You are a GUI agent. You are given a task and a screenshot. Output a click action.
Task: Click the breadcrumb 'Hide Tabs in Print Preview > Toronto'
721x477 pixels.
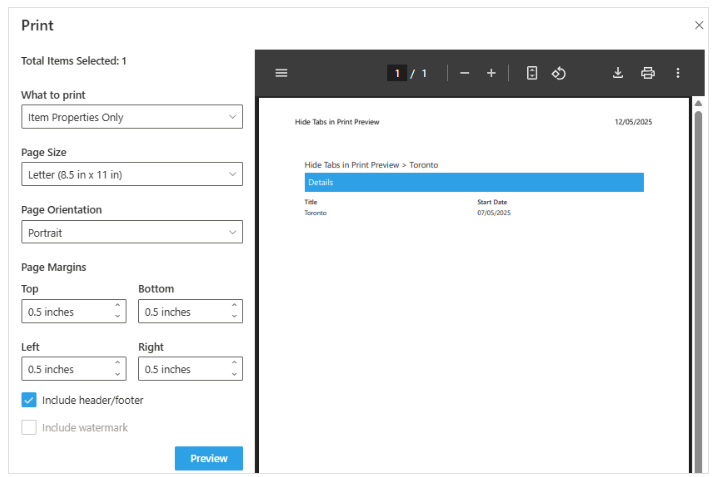[x=371, y=165]
